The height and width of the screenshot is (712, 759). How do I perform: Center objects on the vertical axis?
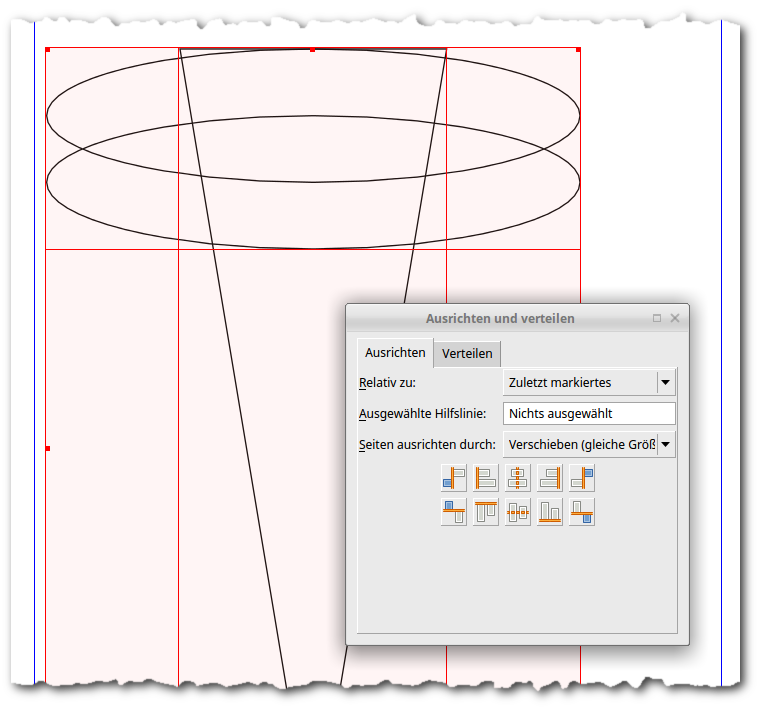[518, 479]
